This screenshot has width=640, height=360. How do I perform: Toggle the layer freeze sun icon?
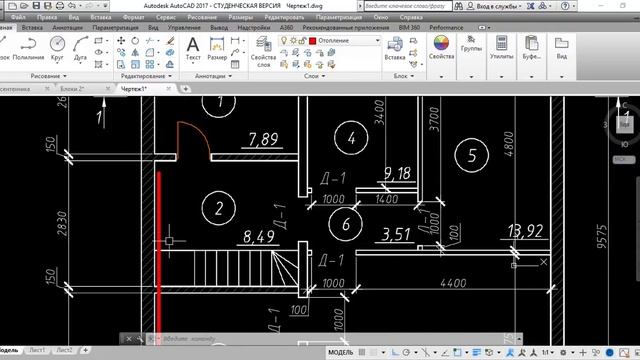[293, 40]
